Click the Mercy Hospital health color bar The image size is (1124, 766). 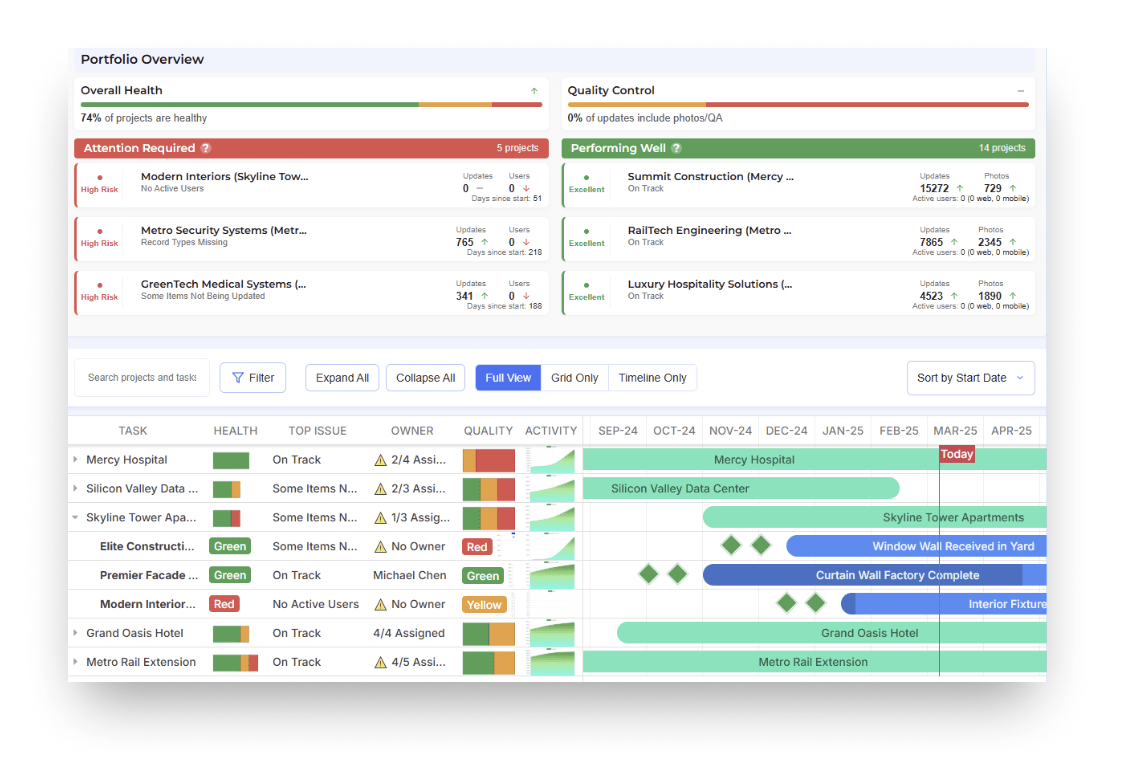pyautogui.click(x=231, y=460)
